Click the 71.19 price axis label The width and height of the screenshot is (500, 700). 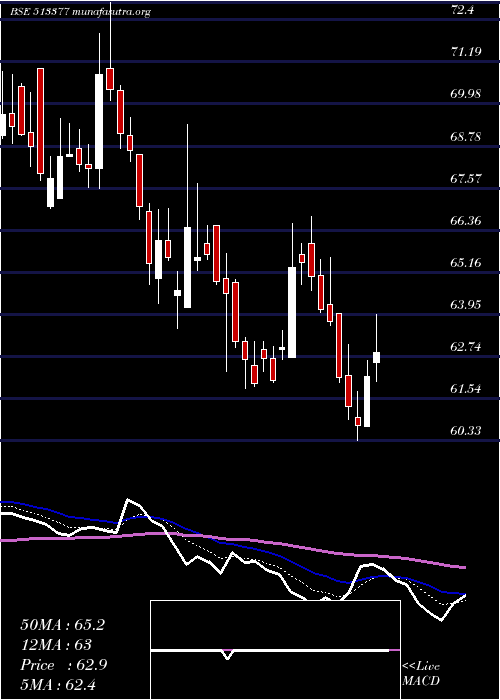466,52
